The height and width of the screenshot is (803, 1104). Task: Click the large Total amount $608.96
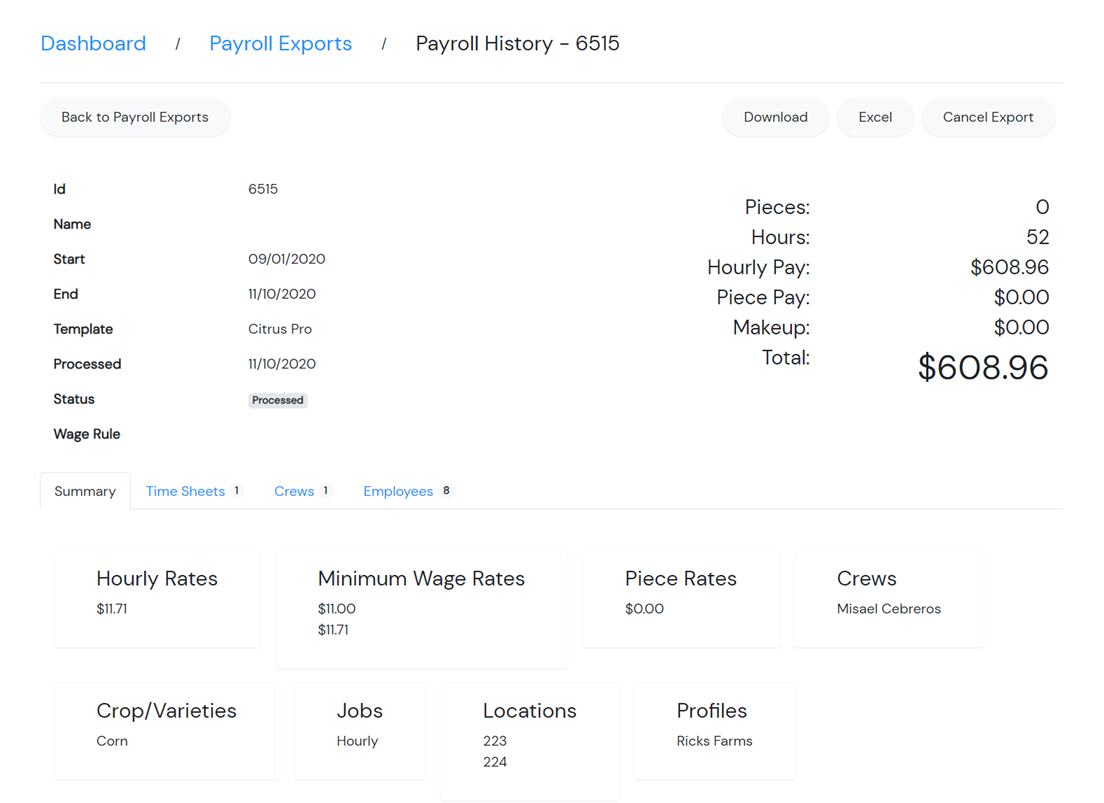point(983,368)
